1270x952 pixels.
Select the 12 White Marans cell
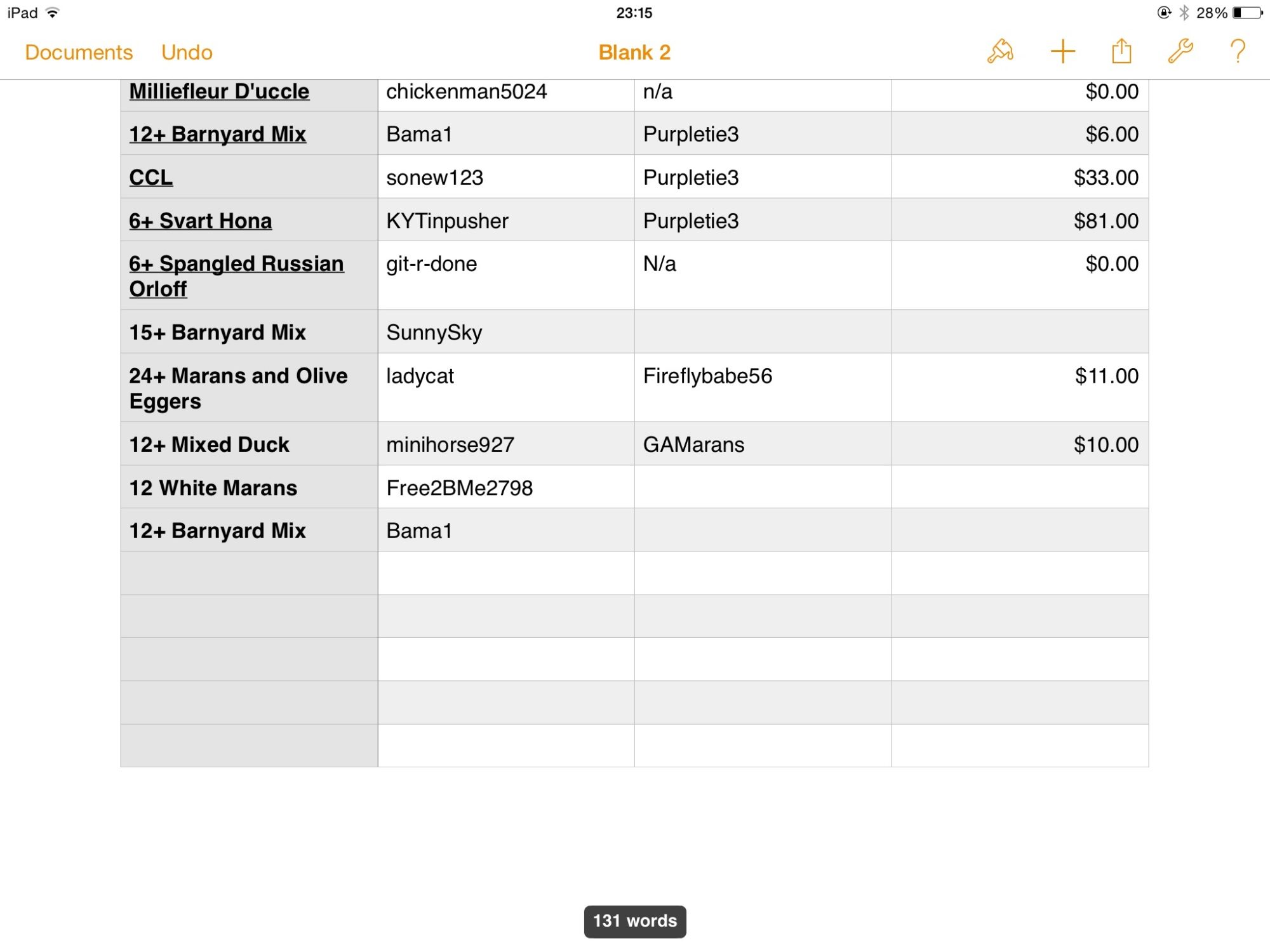pos(248,487)
